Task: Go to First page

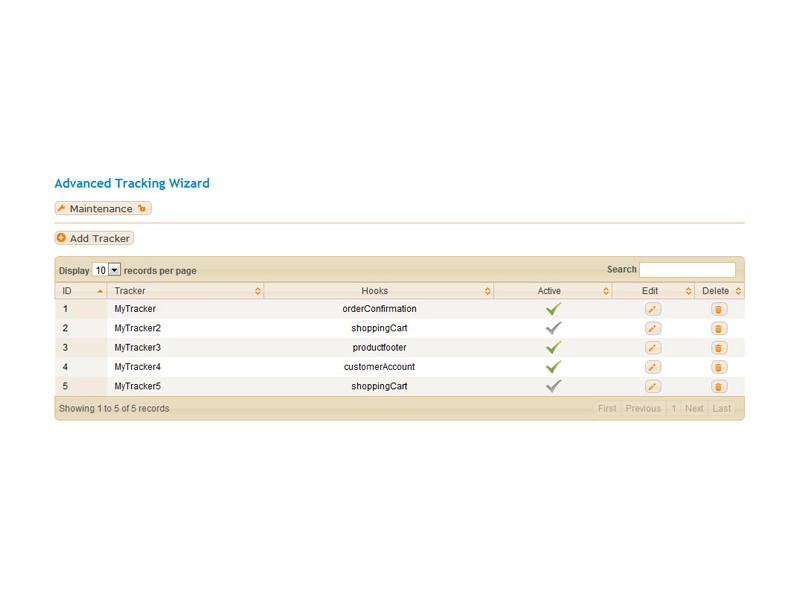Action: tap(607, 408)
